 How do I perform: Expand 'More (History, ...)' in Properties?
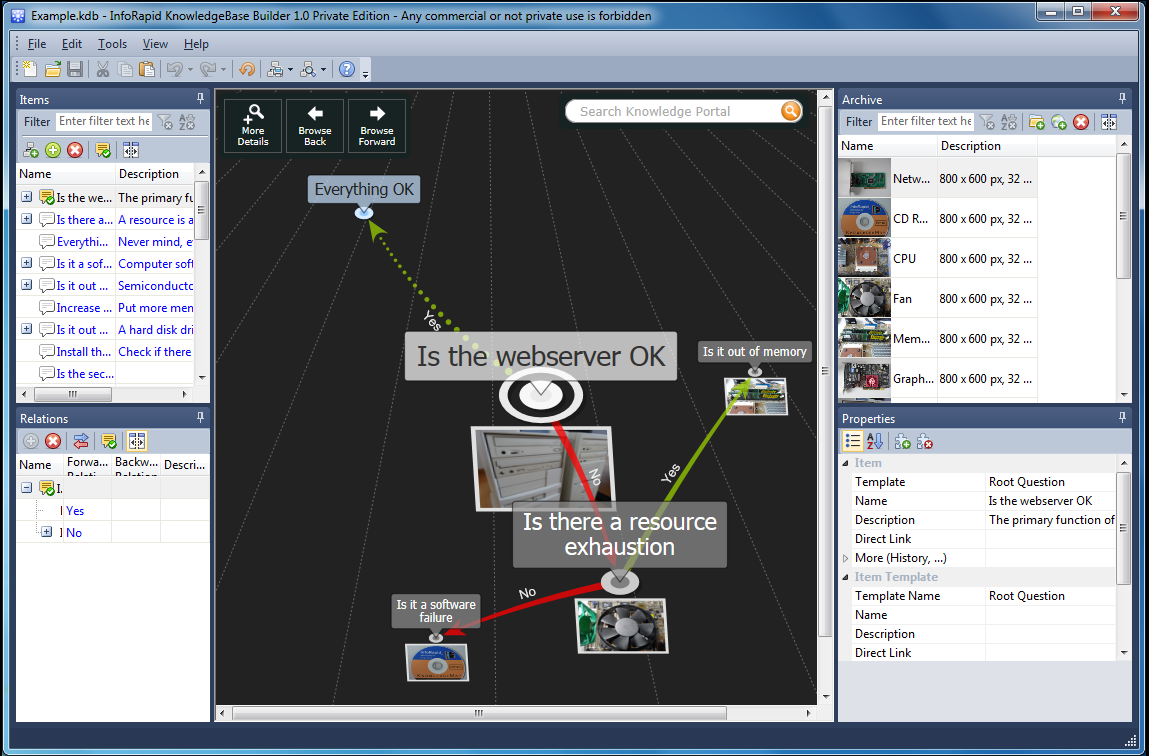(x=848, y=557)
